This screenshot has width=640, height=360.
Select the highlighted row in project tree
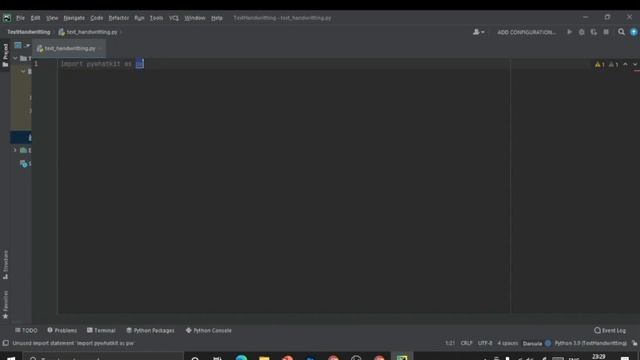(x=21, y=137)
